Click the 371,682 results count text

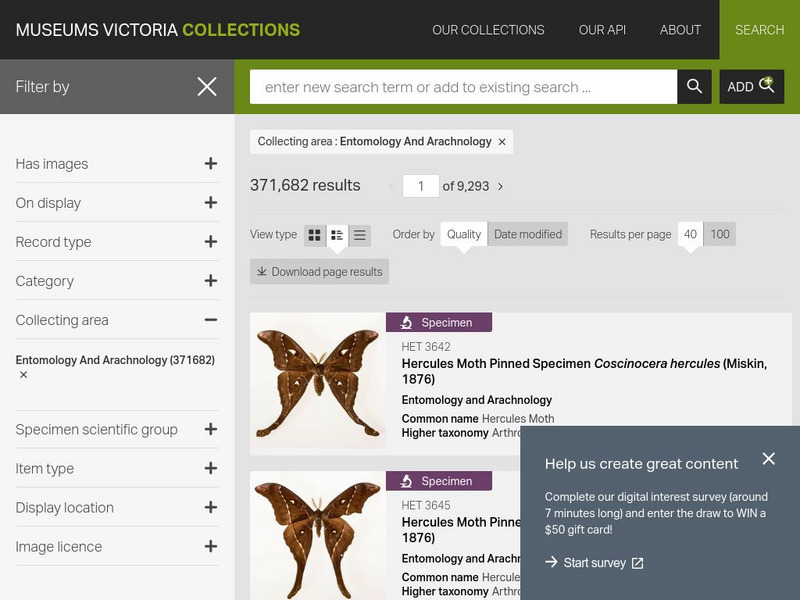point(305,185)
